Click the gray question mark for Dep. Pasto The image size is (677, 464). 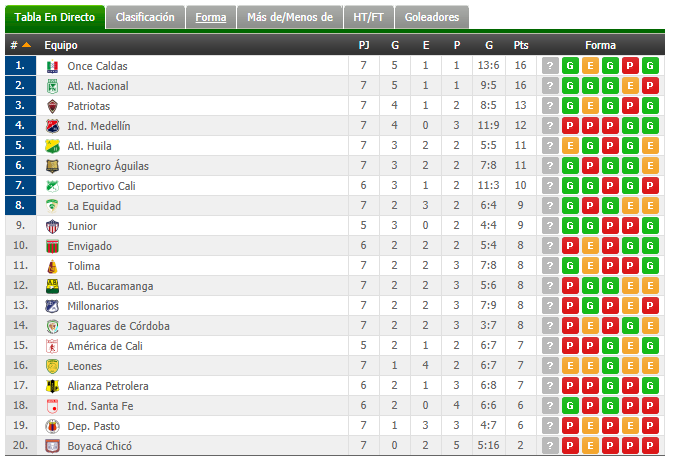coord(550,426)
